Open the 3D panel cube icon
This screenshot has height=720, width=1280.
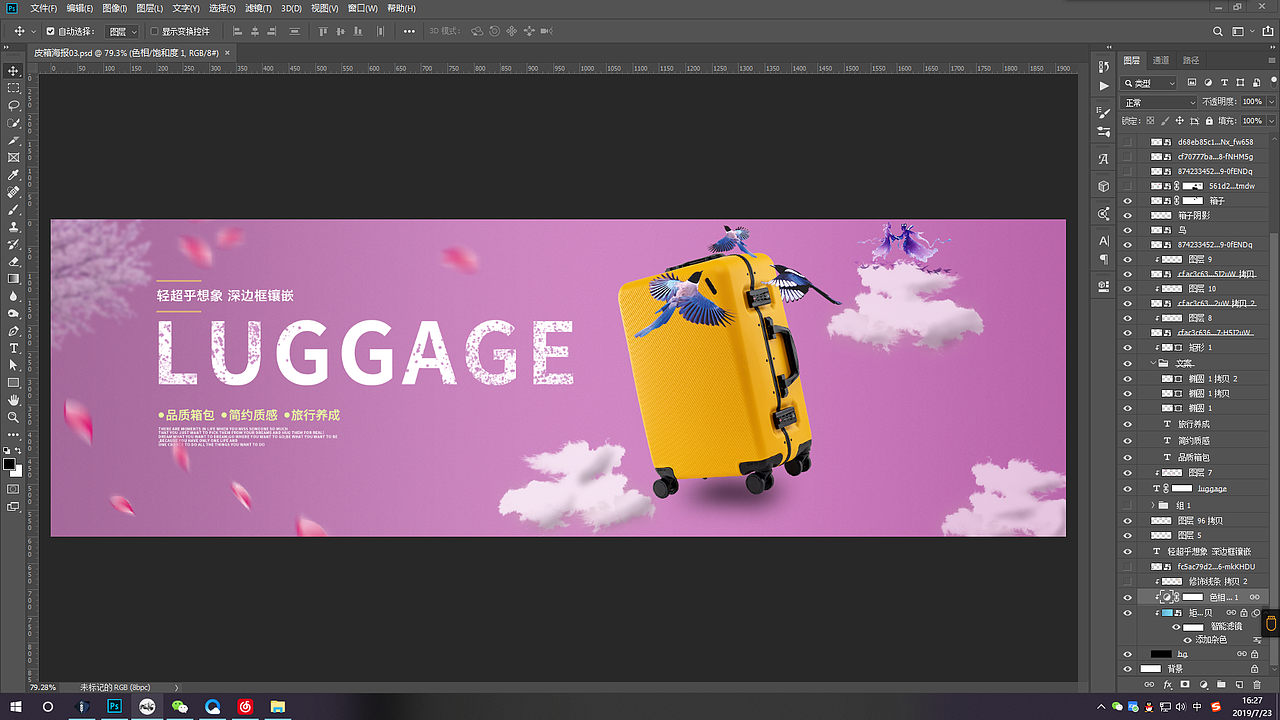(1104, 186)
